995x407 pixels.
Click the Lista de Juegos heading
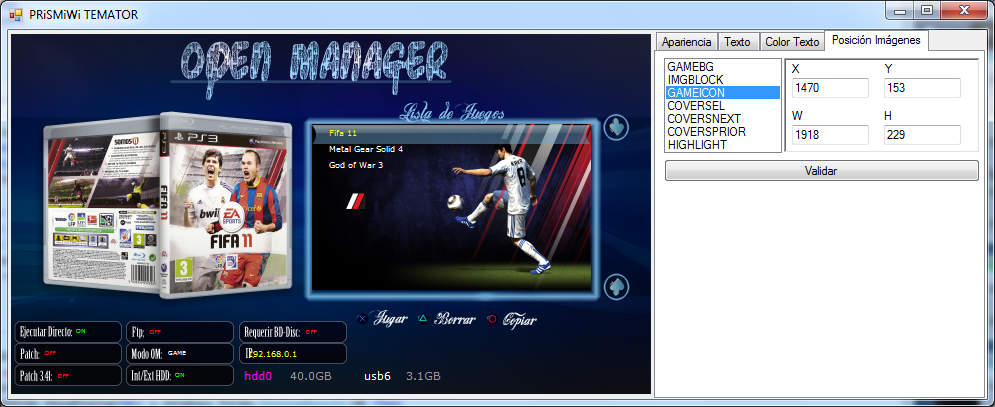point(452,113)
